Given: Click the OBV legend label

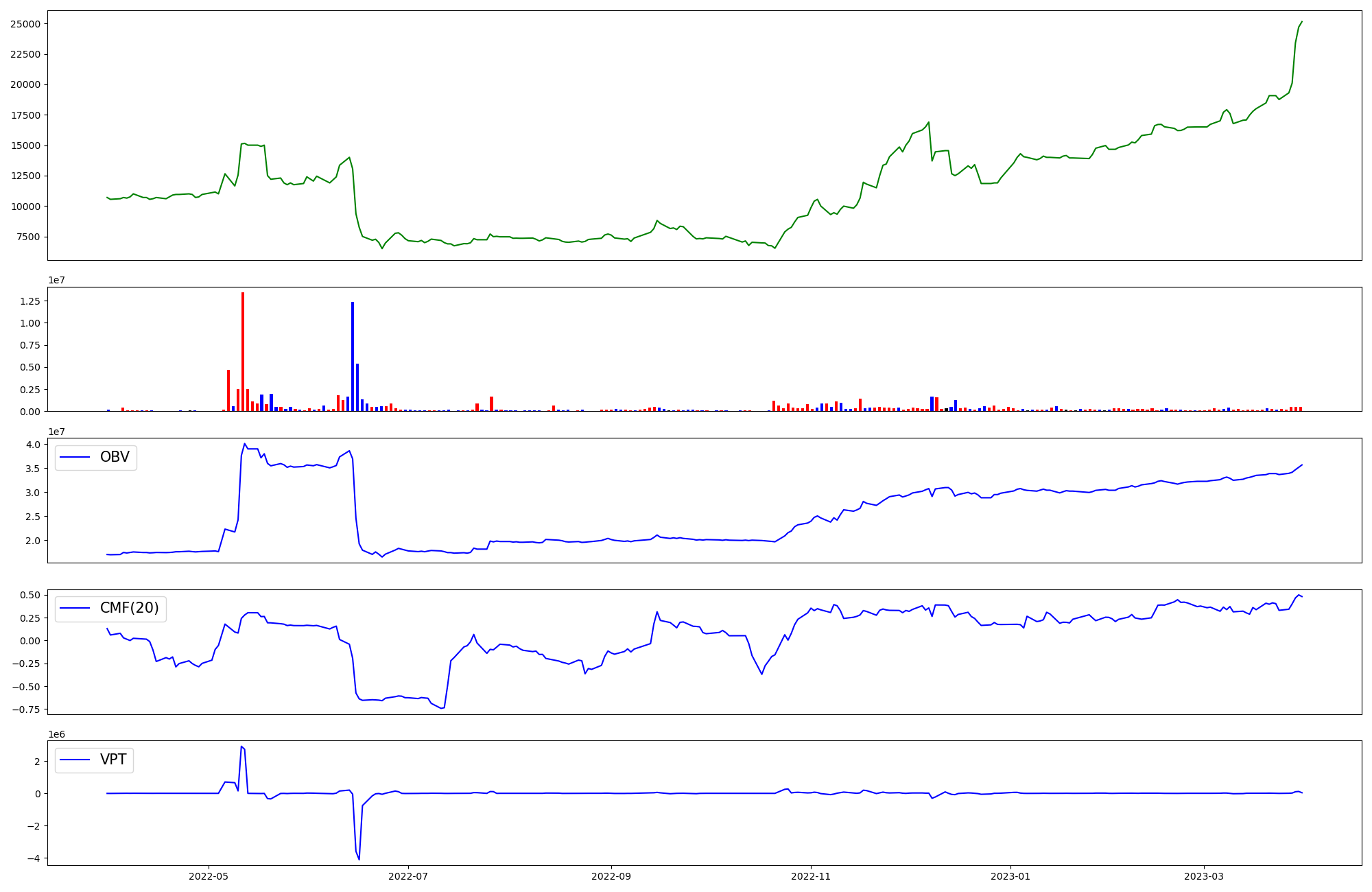Looking at the screenshot, I should 114,458.
